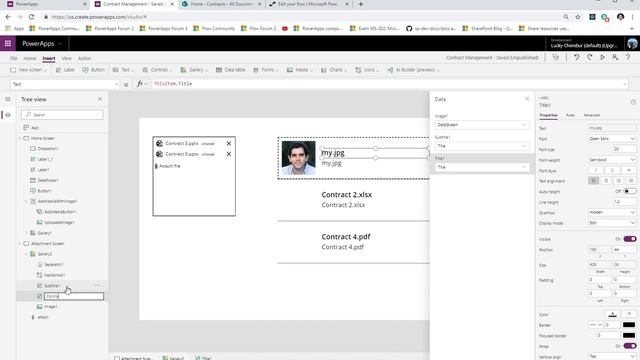Toggle the hamburger menu in the left rail
This screenshot has height=360, width=640.
(8, 99)
